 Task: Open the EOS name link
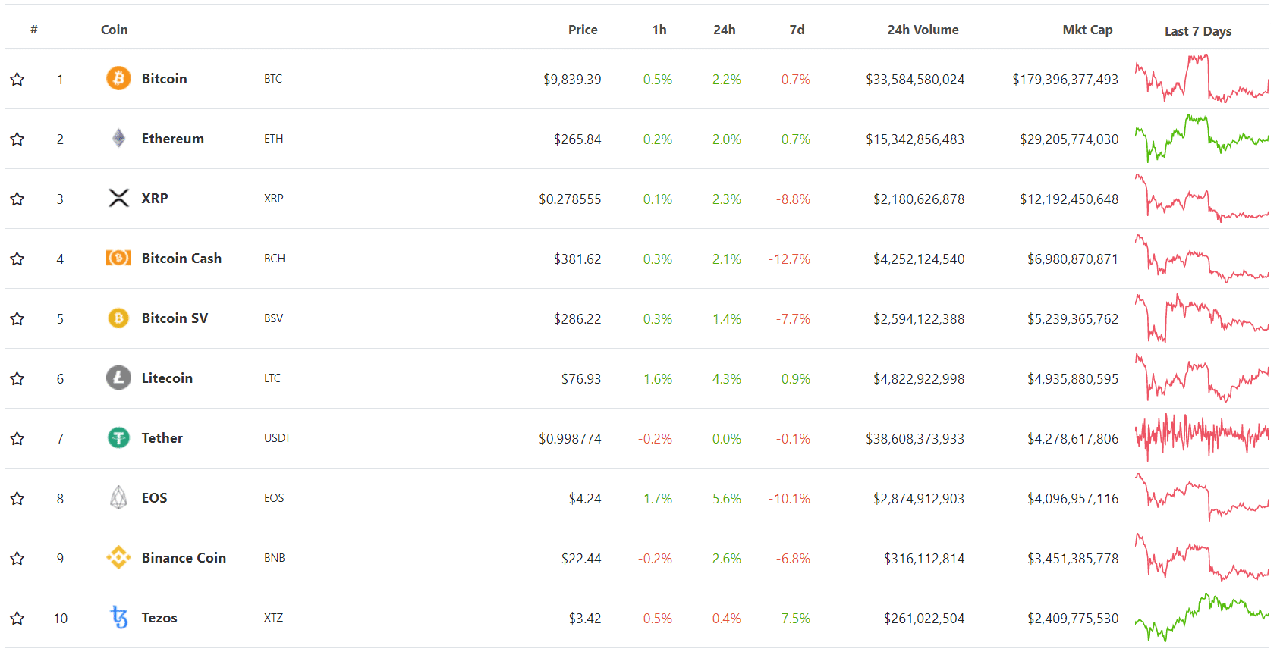click(x=154, y=498)
